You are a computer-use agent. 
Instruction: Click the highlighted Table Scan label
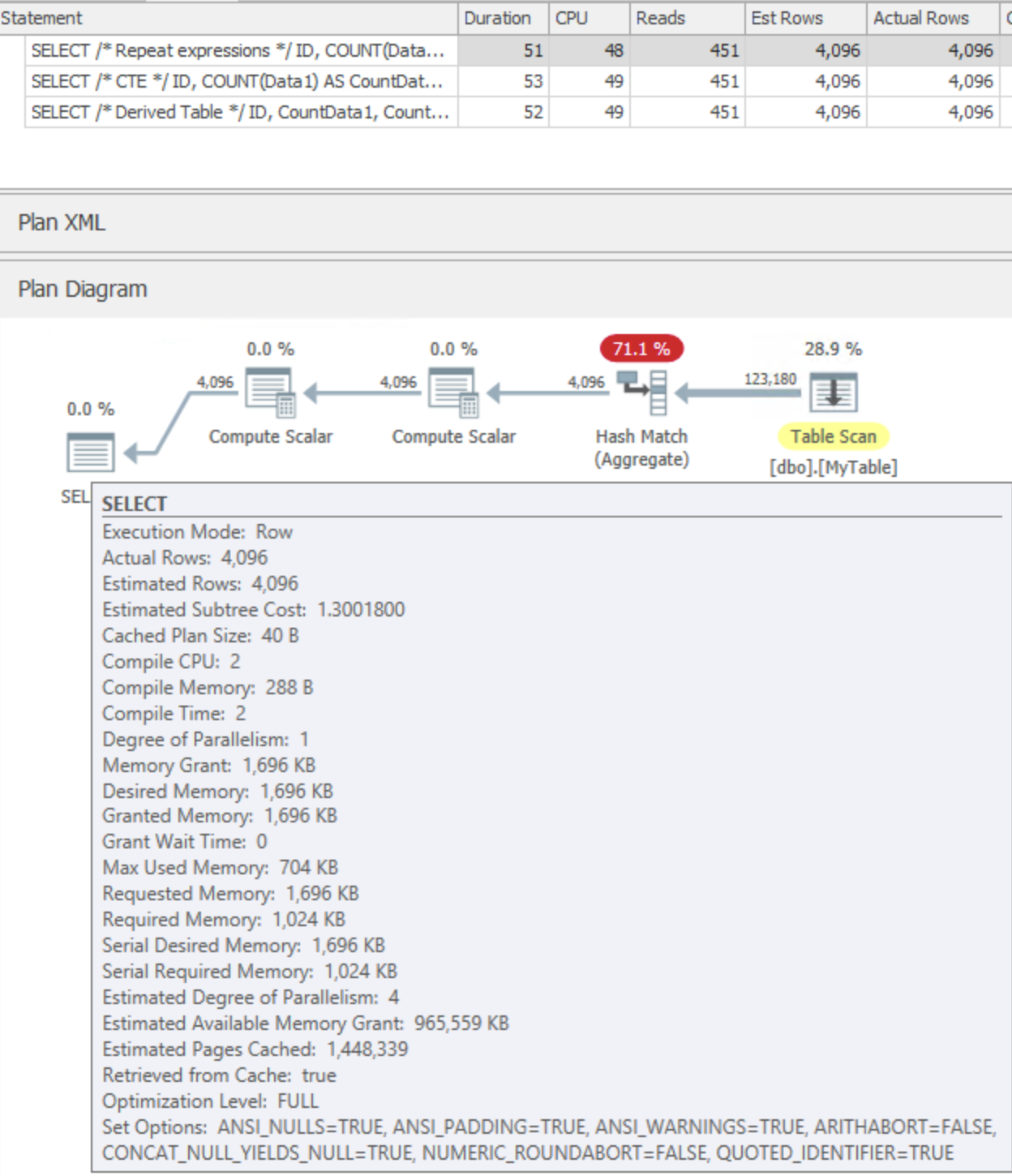tap(833, 436)
